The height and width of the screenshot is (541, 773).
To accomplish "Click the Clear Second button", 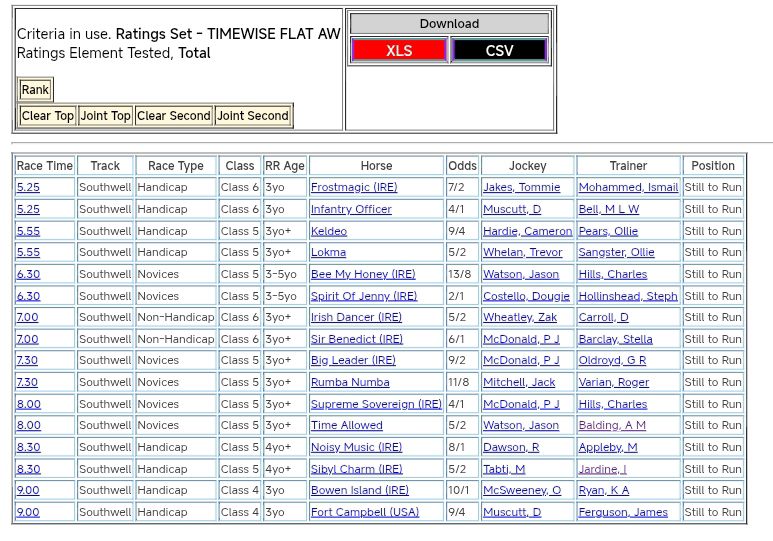I will pos(174,116).
